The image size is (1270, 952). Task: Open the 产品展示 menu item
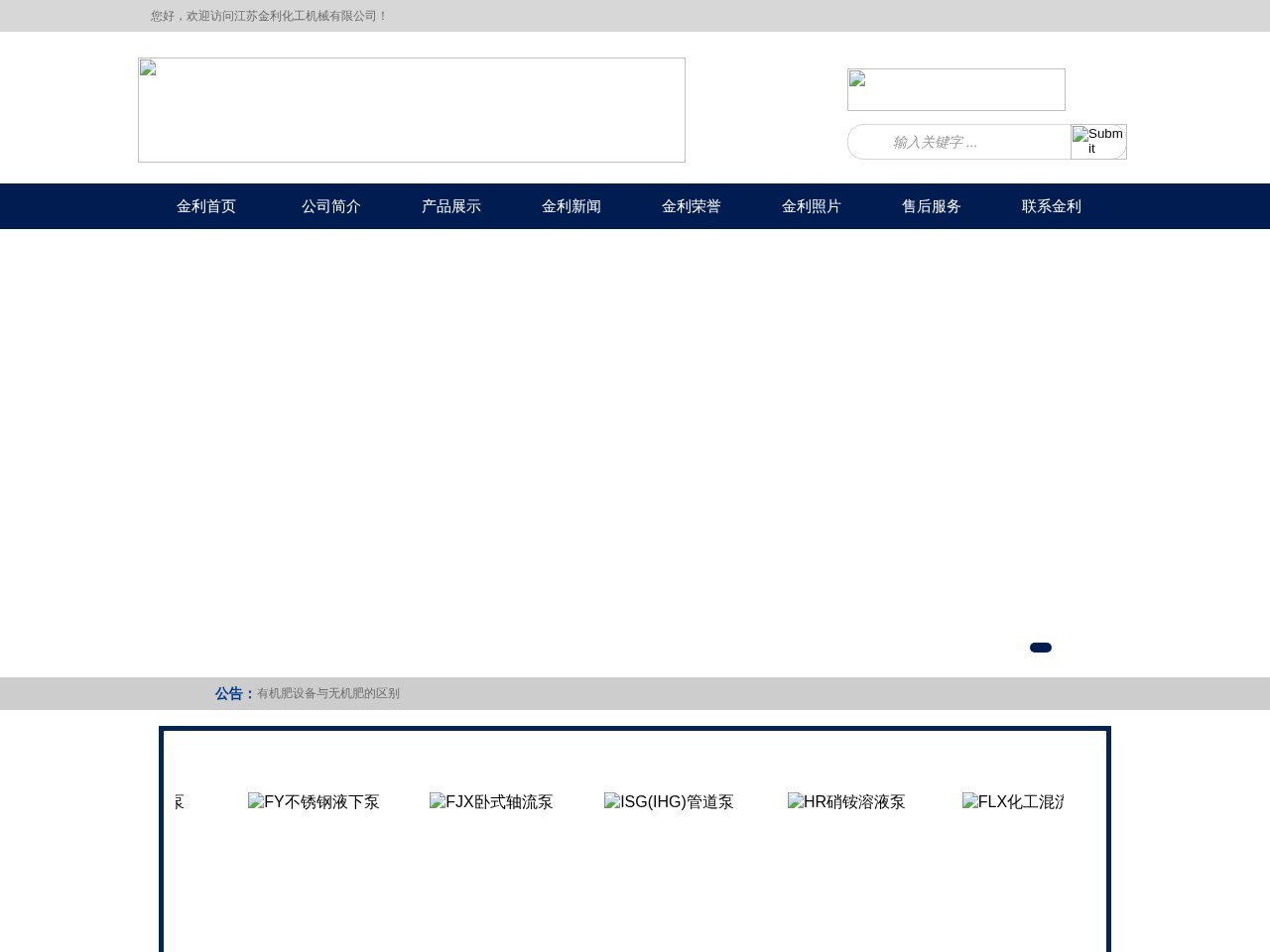450,206
